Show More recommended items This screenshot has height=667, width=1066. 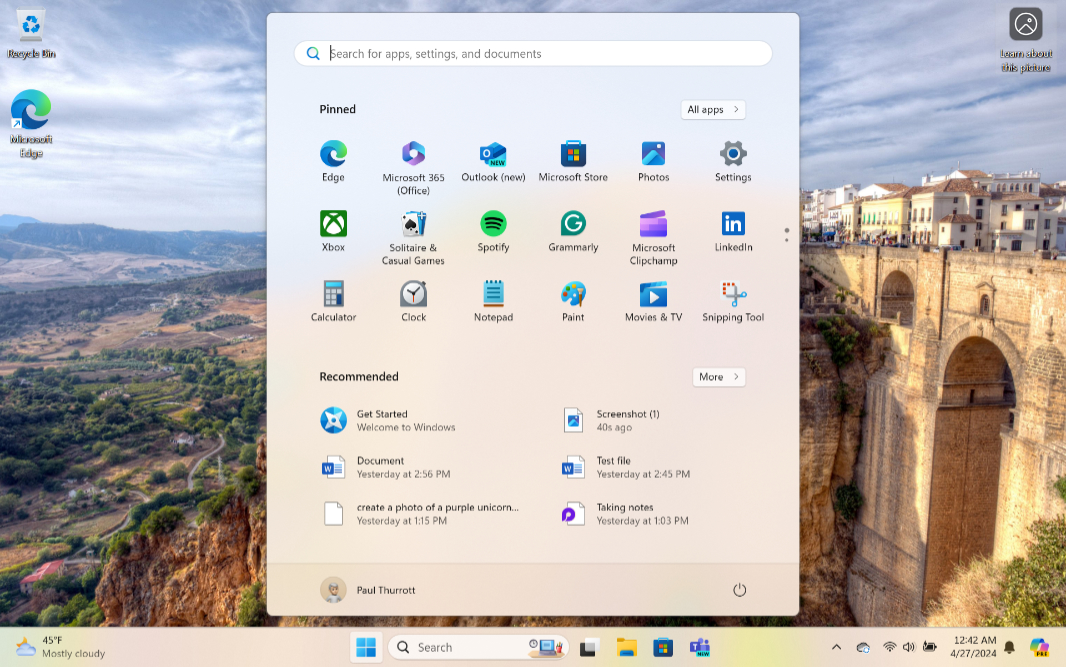click(718, 377)
